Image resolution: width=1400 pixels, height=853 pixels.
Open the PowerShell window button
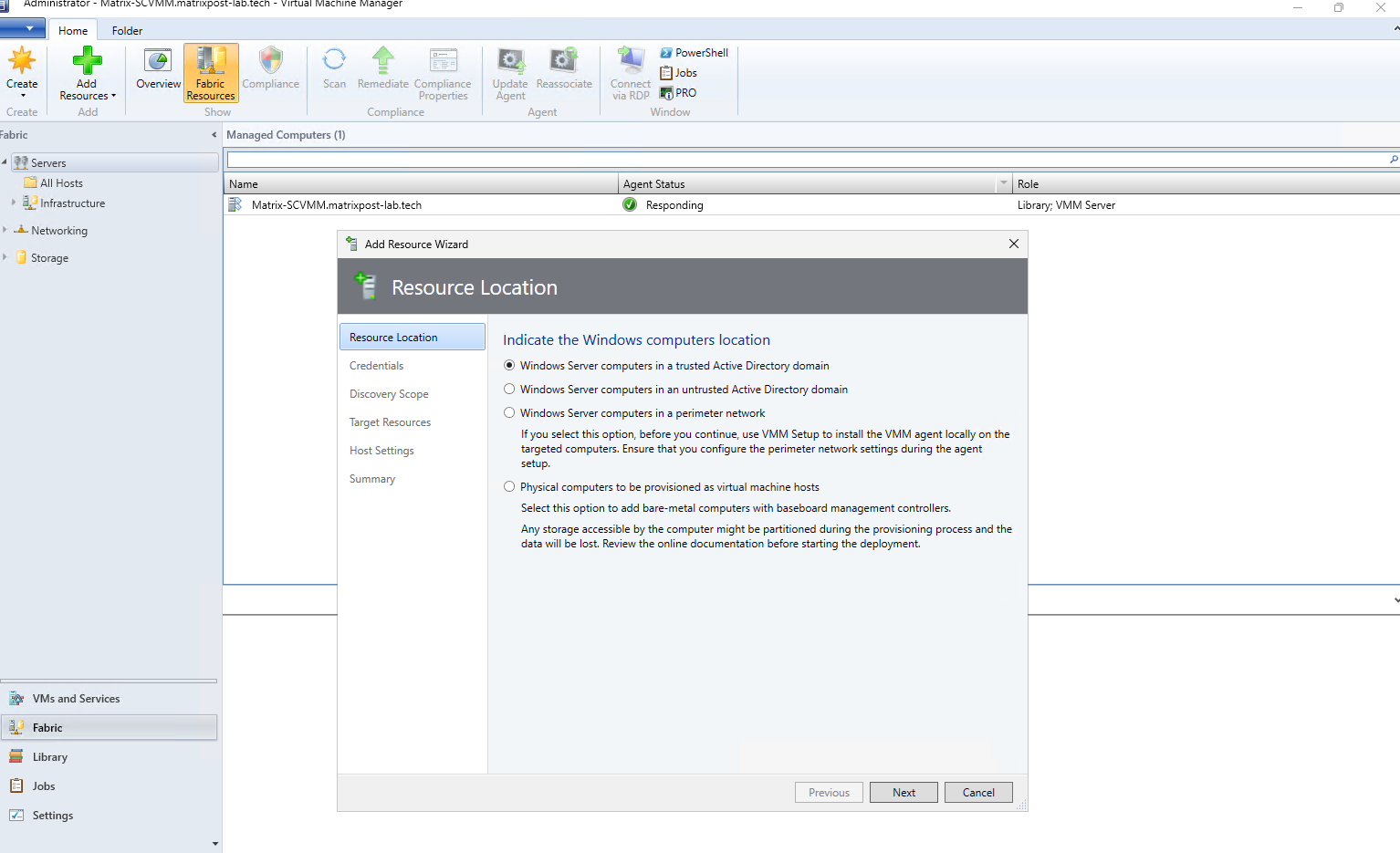coord(694,53)
